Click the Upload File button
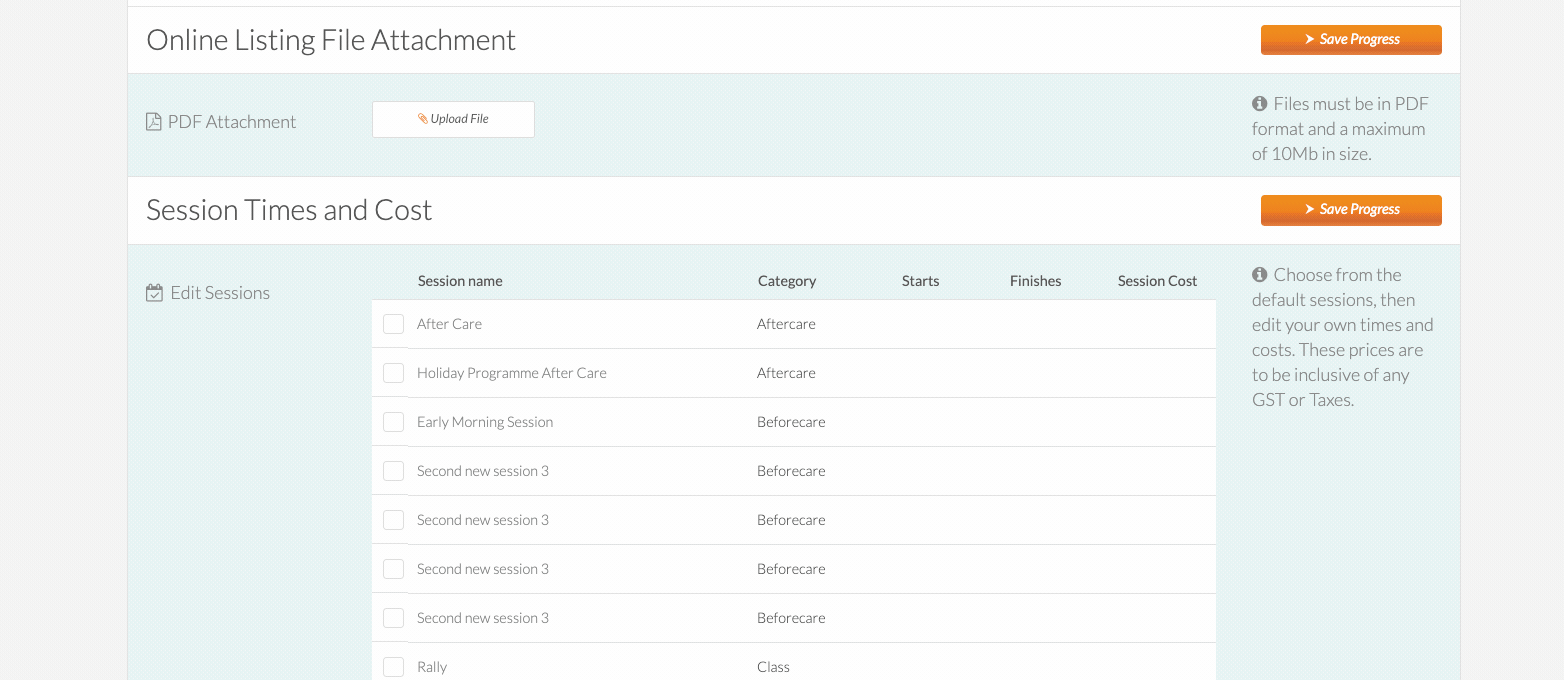Screen dimensions: 1564x680 pos(453,119)
